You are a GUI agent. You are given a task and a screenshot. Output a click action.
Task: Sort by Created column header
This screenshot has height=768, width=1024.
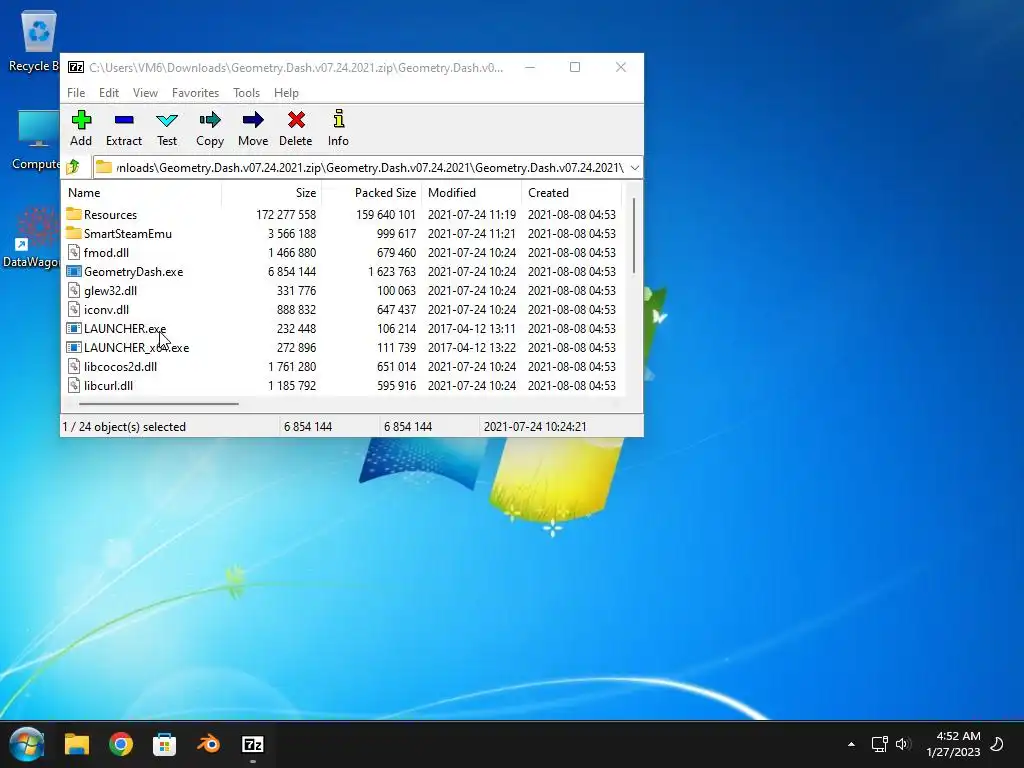pyautogui.click(x=571, y=193)
